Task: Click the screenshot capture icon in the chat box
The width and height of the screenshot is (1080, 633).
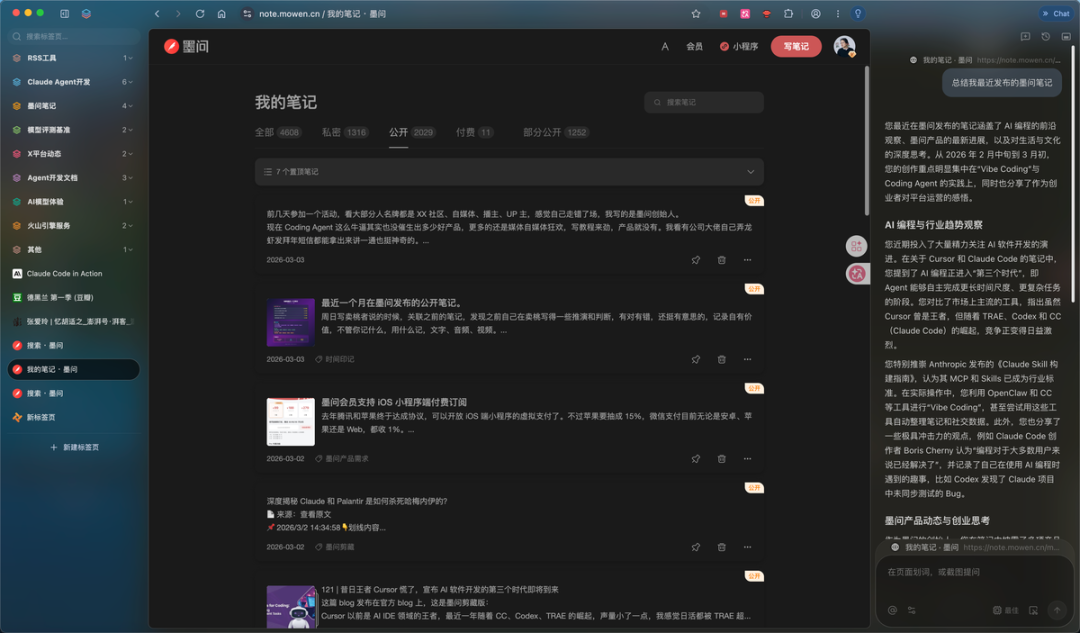Action: 1033,611
